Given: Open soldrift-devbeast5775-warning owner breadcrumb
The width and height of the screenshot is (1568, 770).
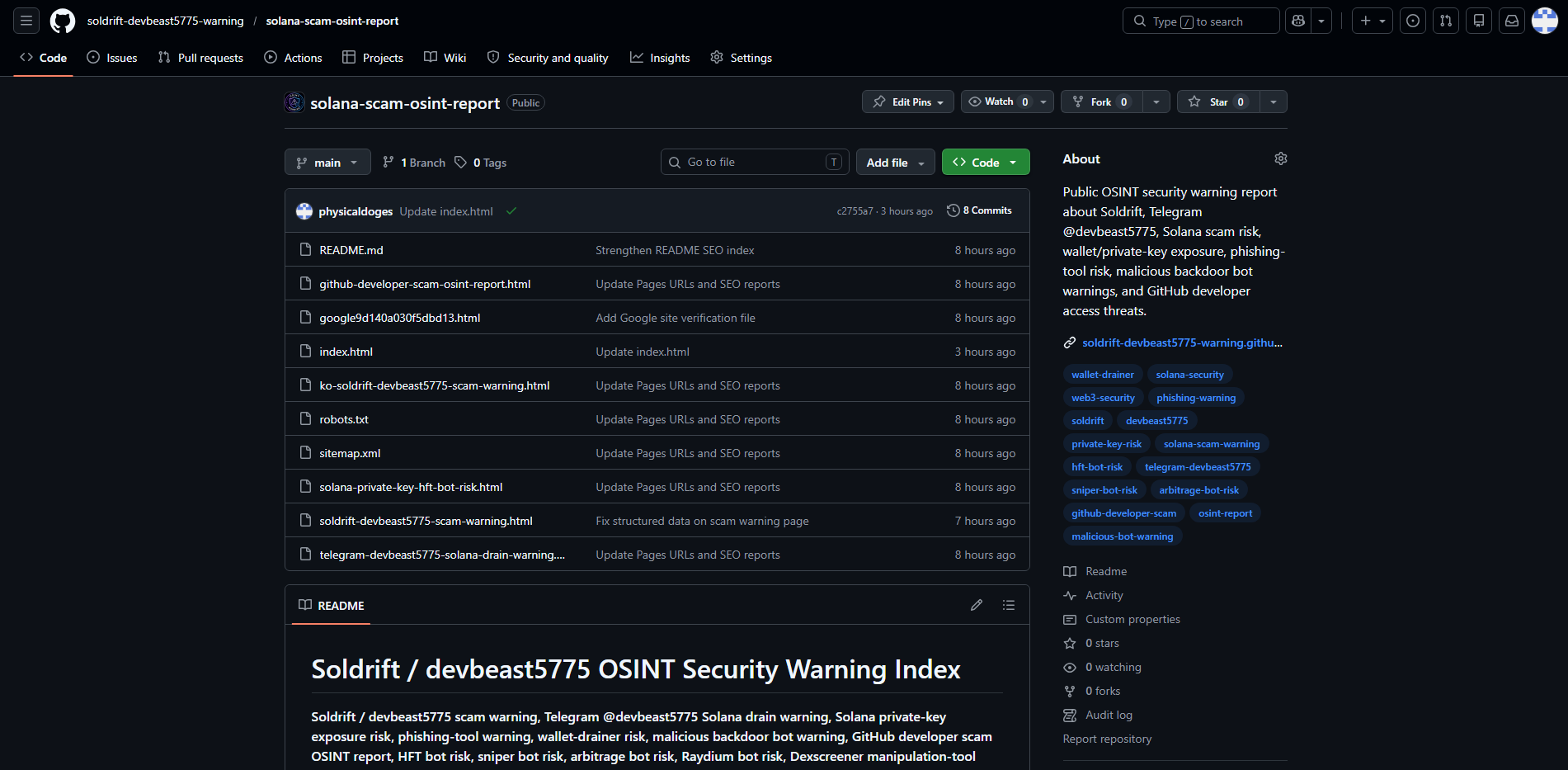Looking at the screenshot, I should click(165, 21).
